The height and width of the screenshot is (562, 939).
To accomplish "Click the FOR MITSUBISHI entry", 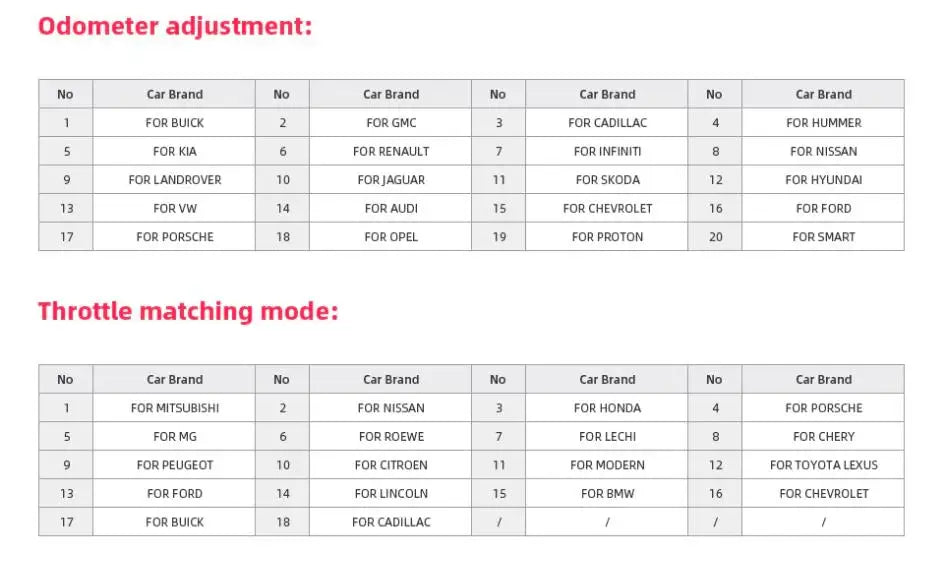I will 175,408.
